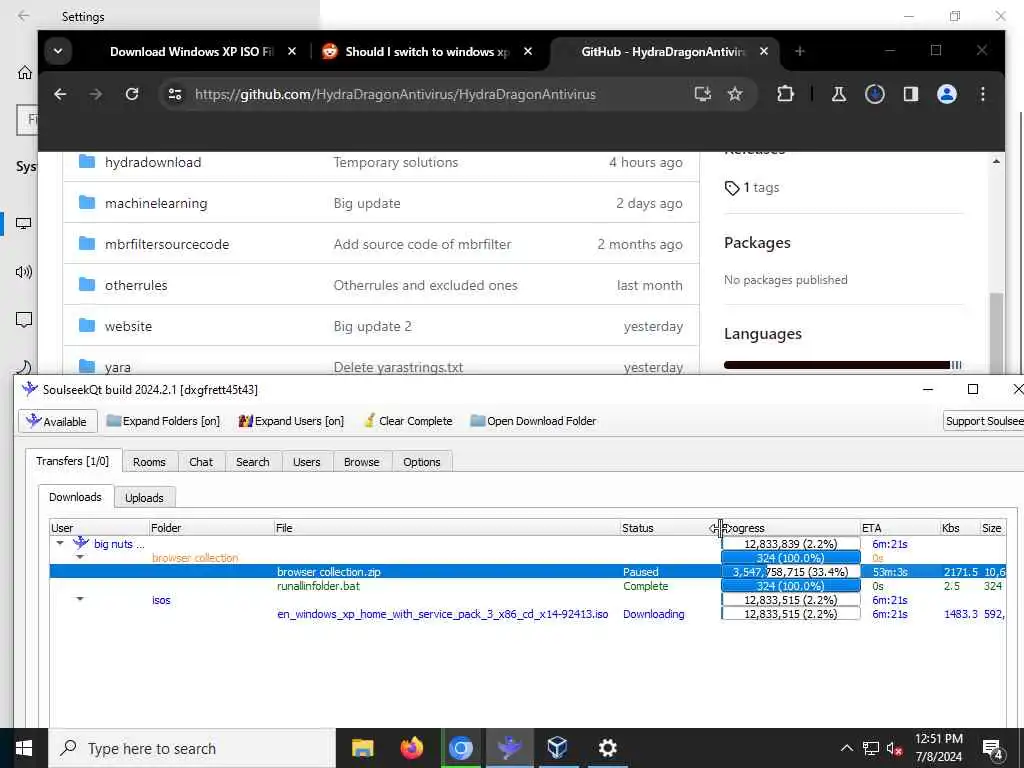Toggle Expand Users [on]
1024x768 pixels.
(291, 421)
